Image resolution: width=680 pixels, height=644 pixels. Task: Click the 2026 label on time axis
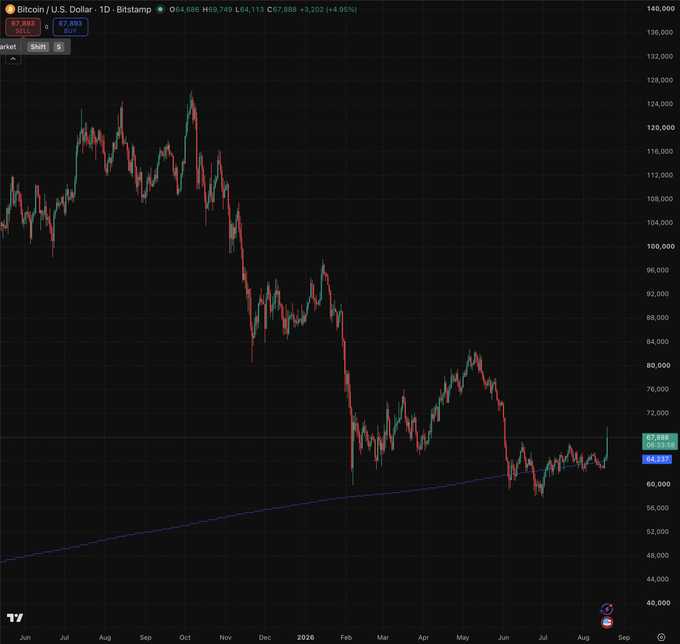(305, 637)
